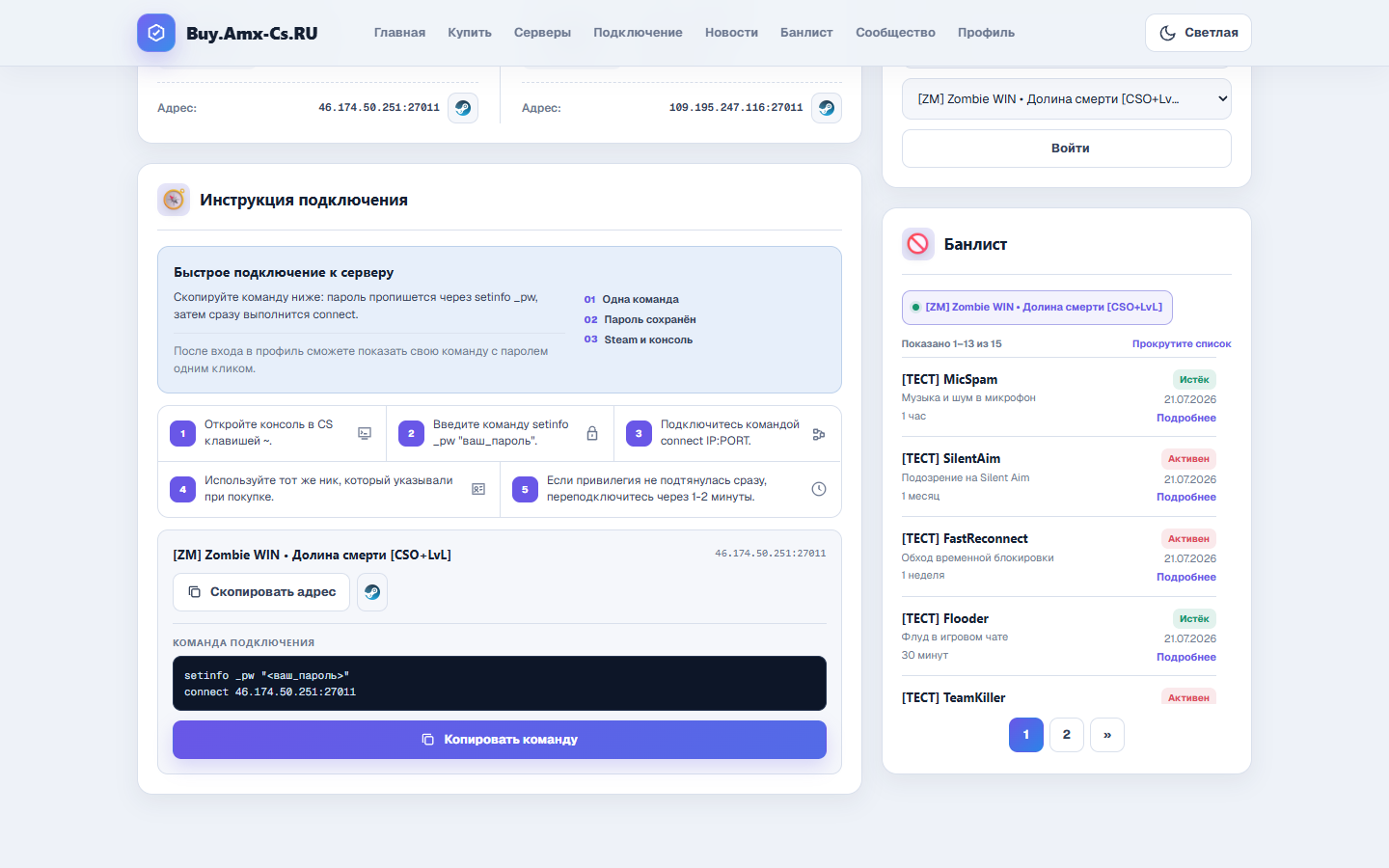Click the [TECT] SilentAim ban entry name
This screenshot has width=1389, height=868.
point(951,459)
